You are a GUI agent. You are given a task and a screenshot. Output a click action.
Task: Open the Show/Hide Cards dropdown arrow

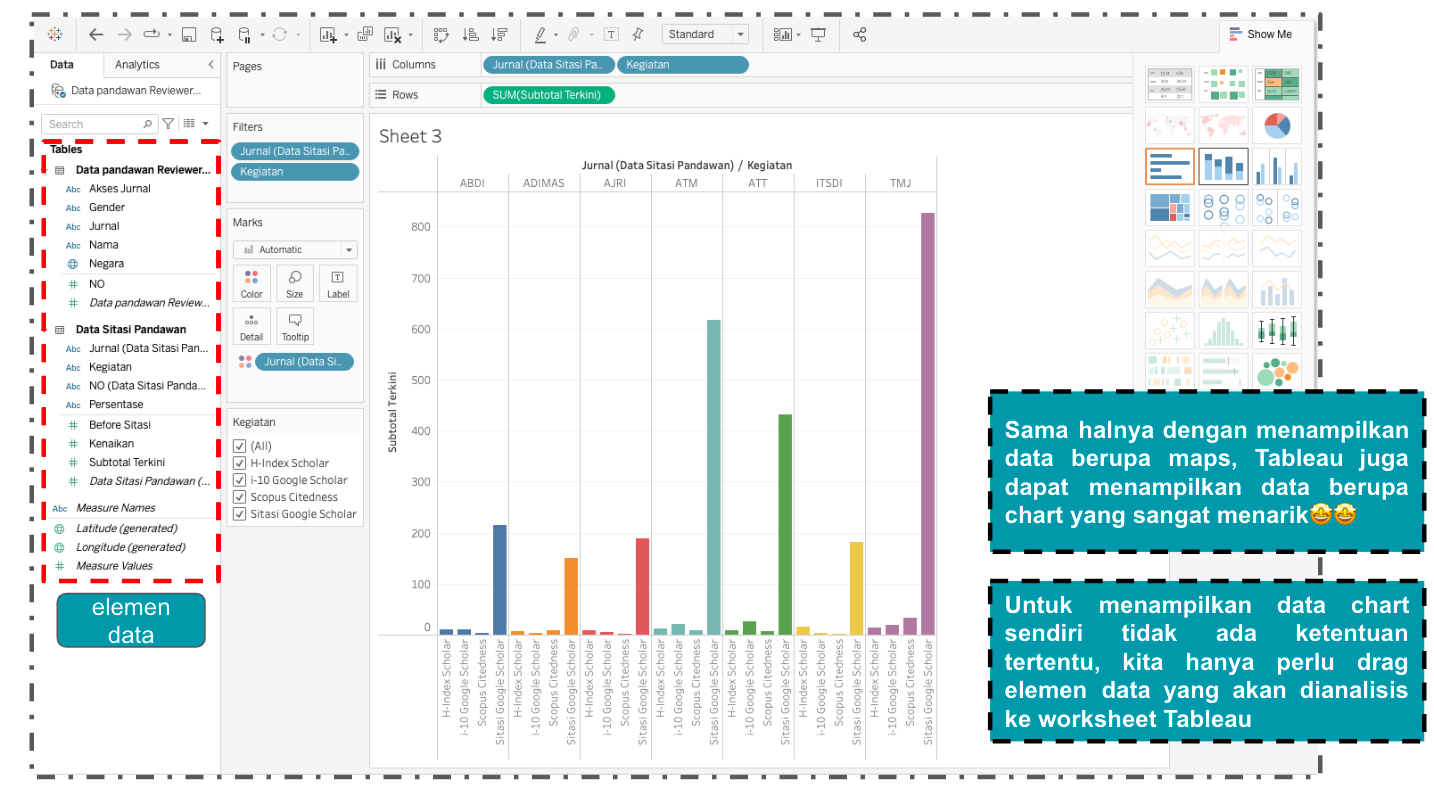[x=799, y=35]
